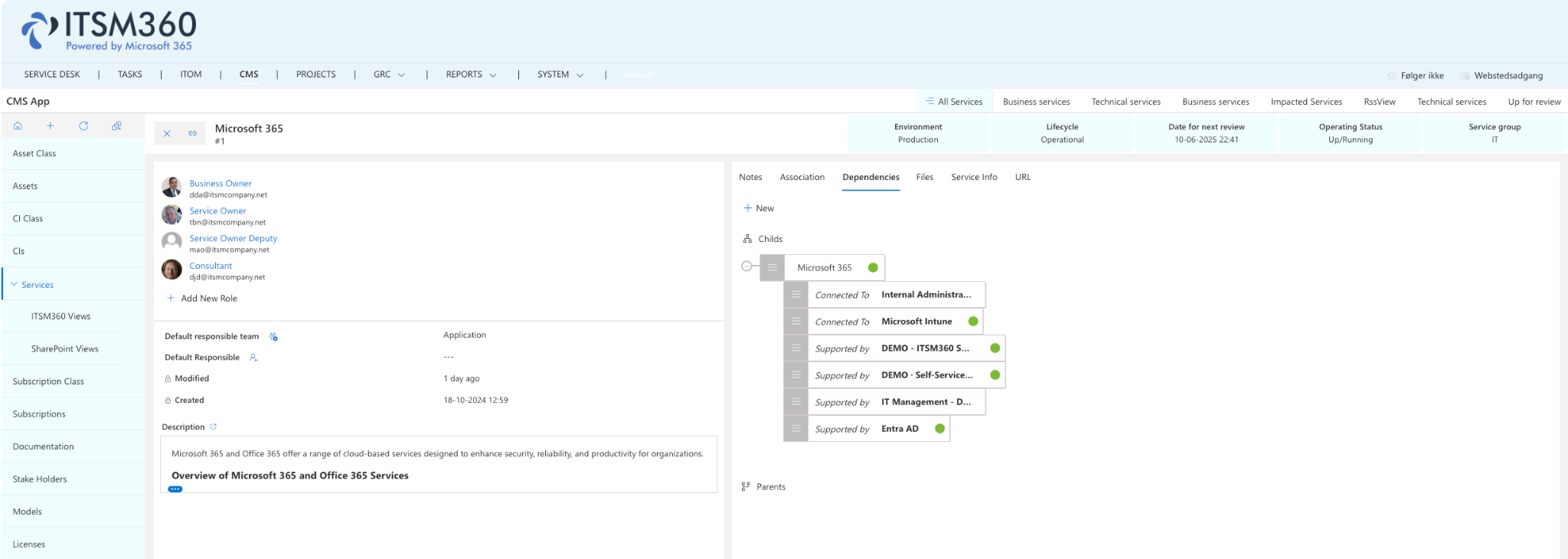The image size is (1568, 559).
Task: Collapse the Microsoft 365 dependency tree node
Action: 746,266
